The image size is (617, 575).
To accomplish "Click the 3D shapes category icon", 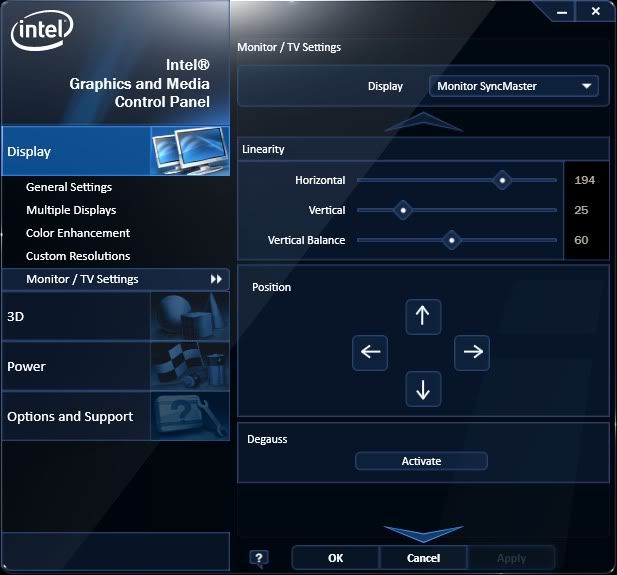I will pyautogui.click(x=190, y=316).
